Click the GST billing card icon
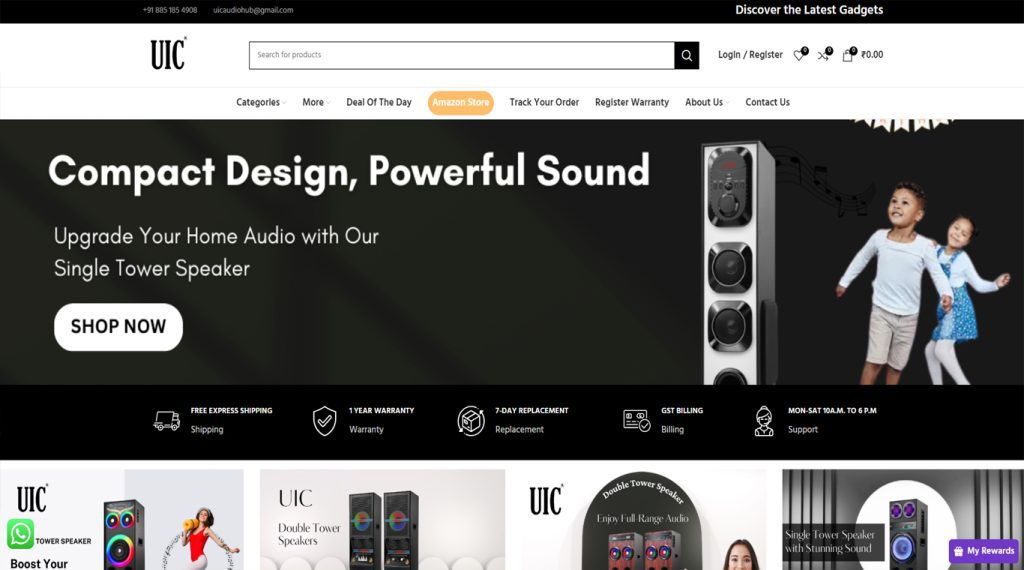 tap(636, 420)
